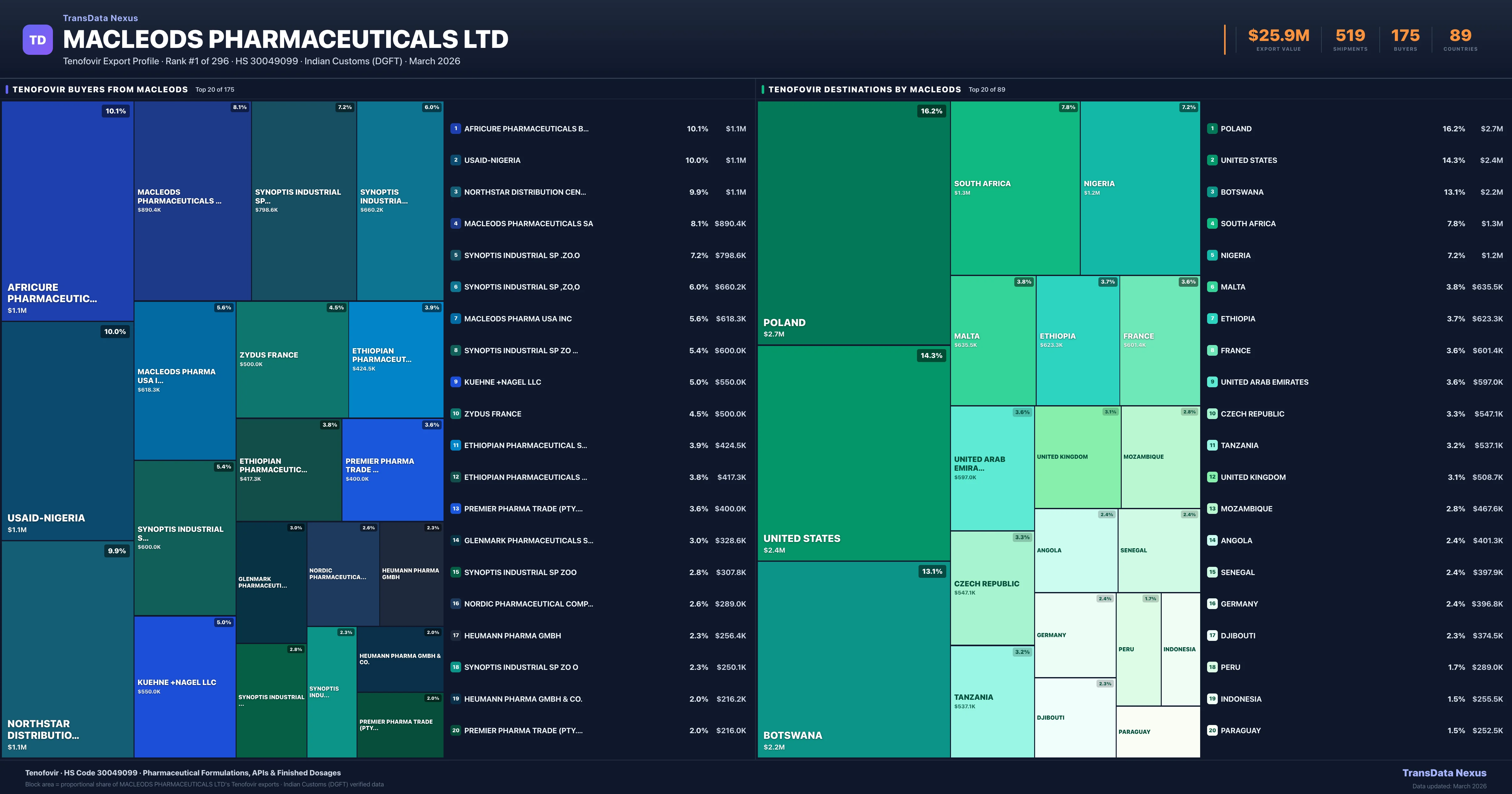Image resolution: width=1512 pixels, height=794 pixels.
Task: Click rank 20 badge next to Paraguay
Action: (1212, 731)
